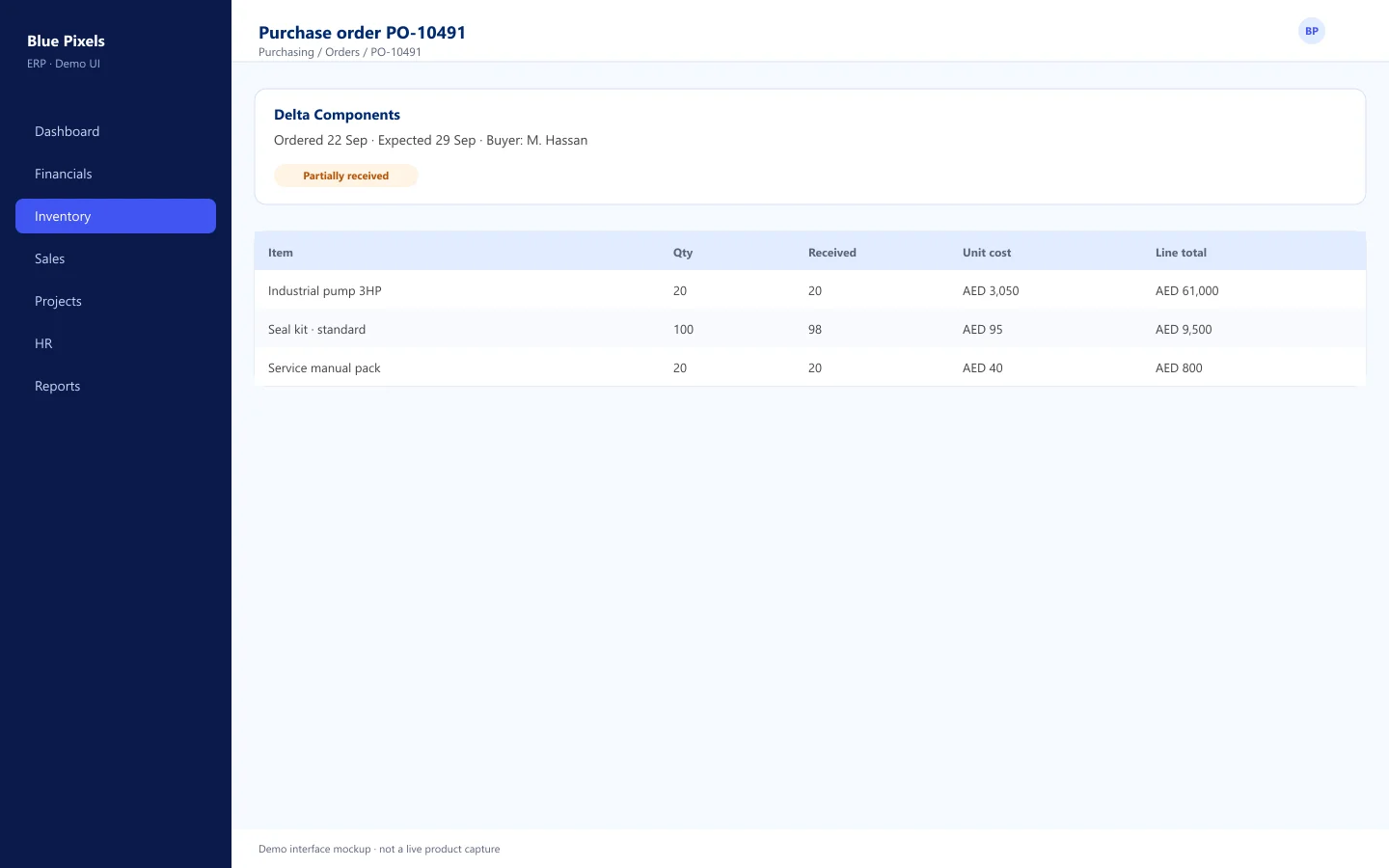Open the HR section
The image size is (1389, 868).
(116, 343)
